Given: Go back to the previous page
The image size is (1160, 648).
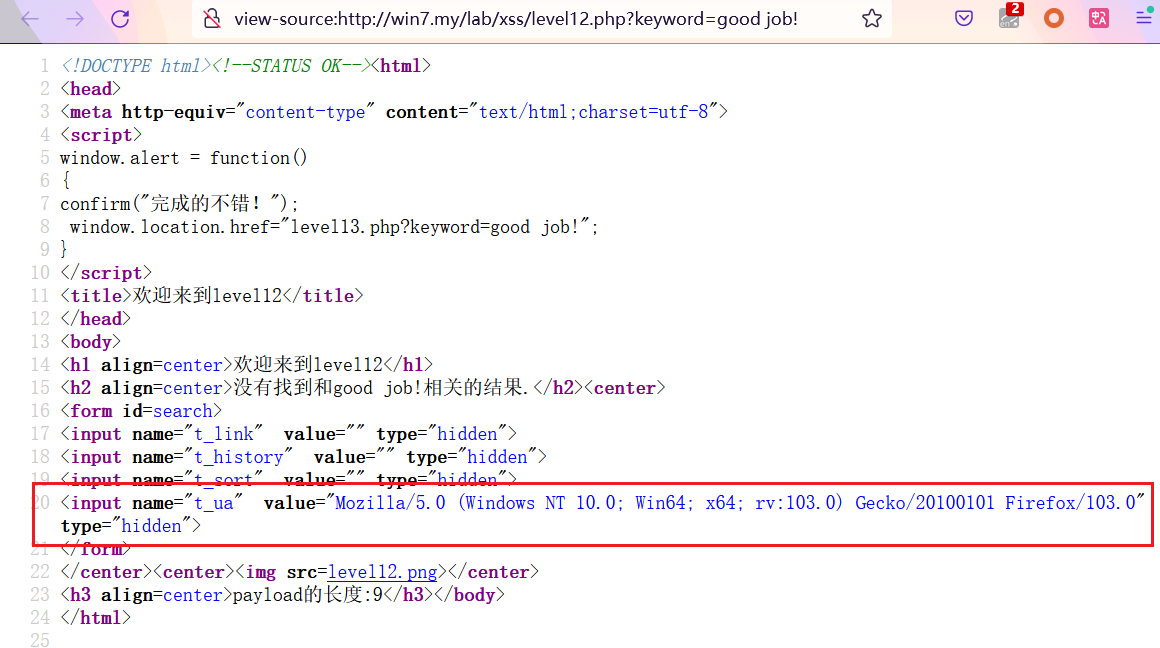Looking at the screenshot, I should [x=30, y=19].
